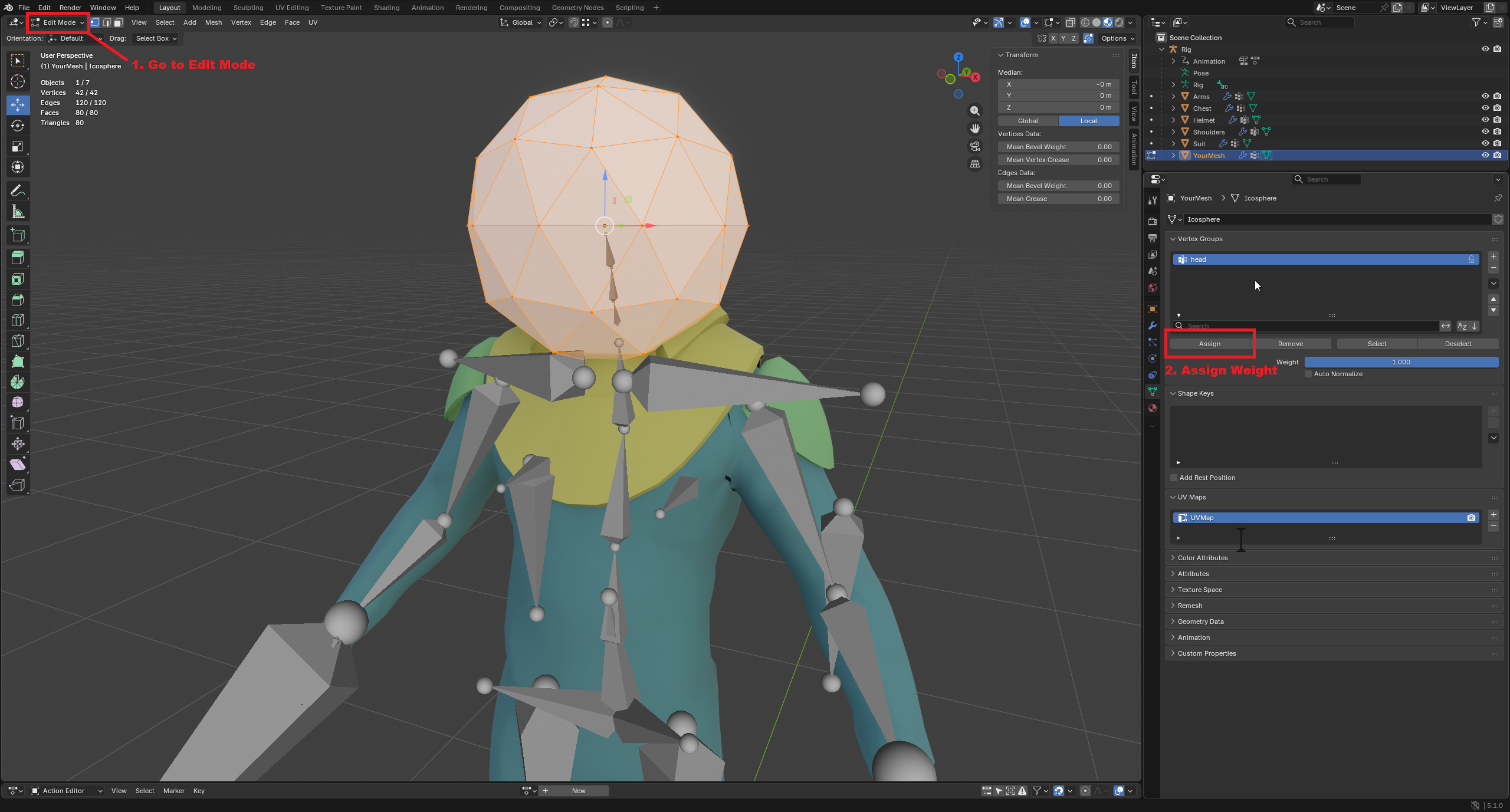
Task: Switch to the Sculpting workspace tab
Action: (248, 8)
